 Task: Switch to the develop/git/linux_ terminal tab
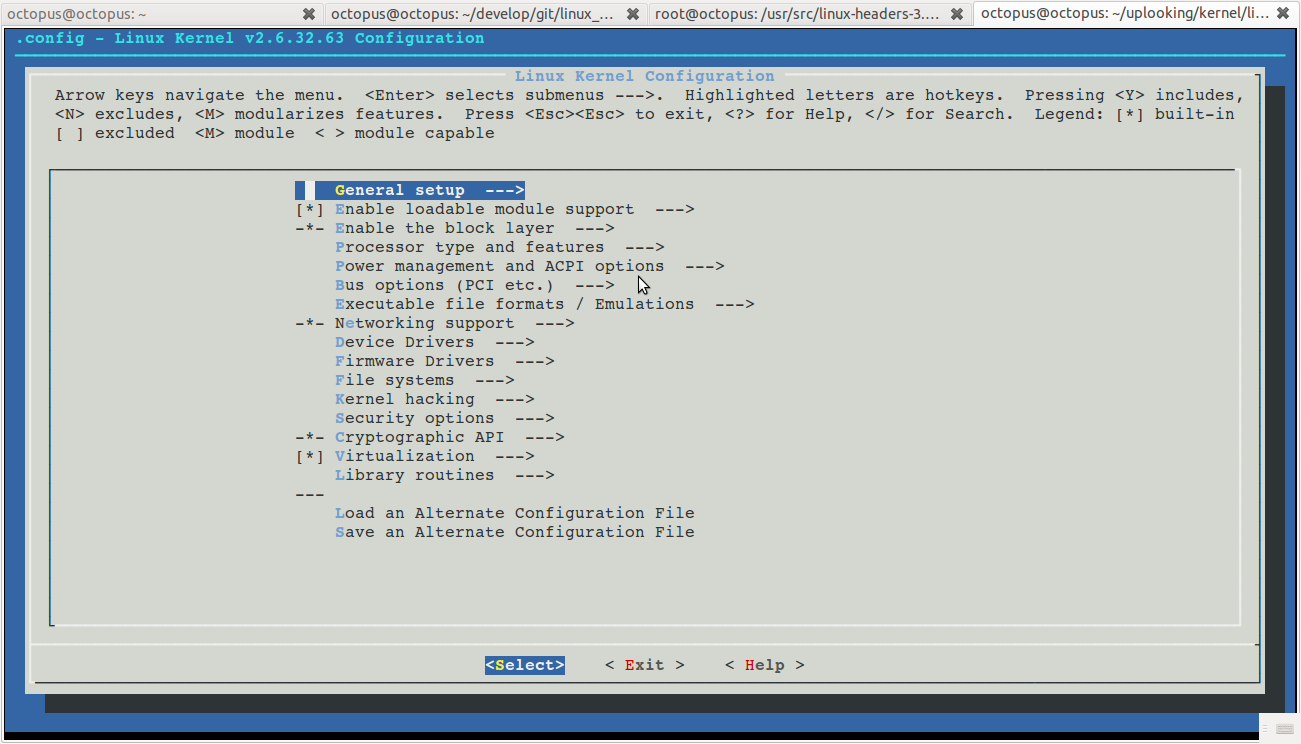485,14
